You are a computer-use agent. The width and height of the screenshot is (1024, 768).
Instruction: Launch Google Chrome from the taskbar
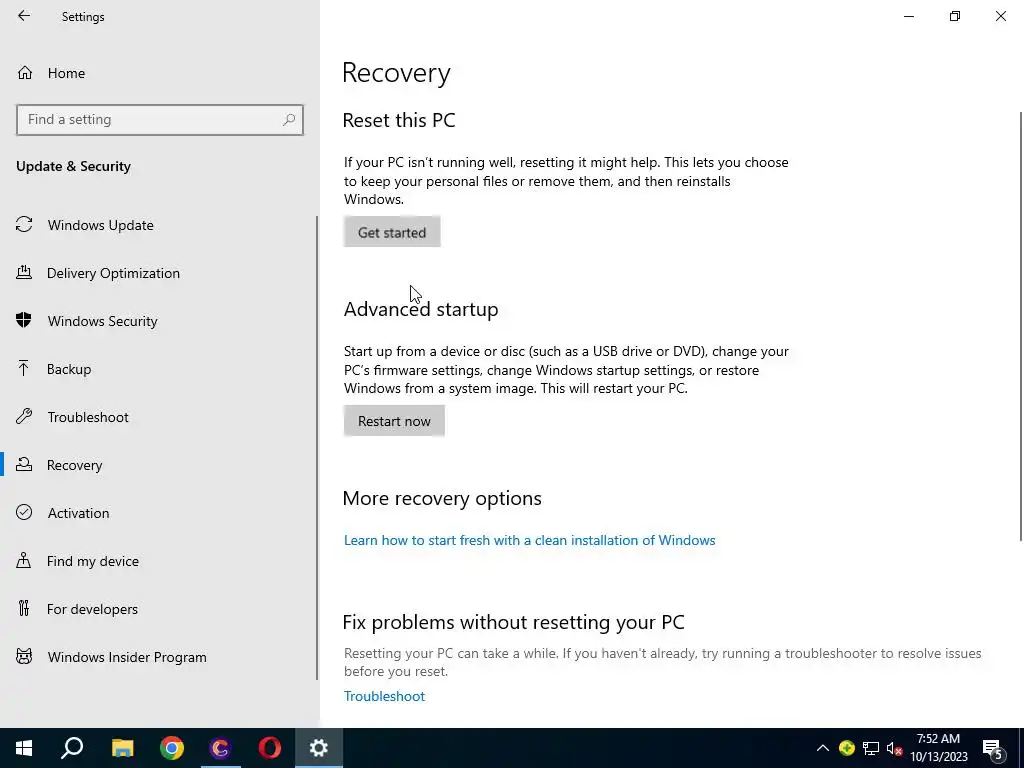click(x=172, y=748)
